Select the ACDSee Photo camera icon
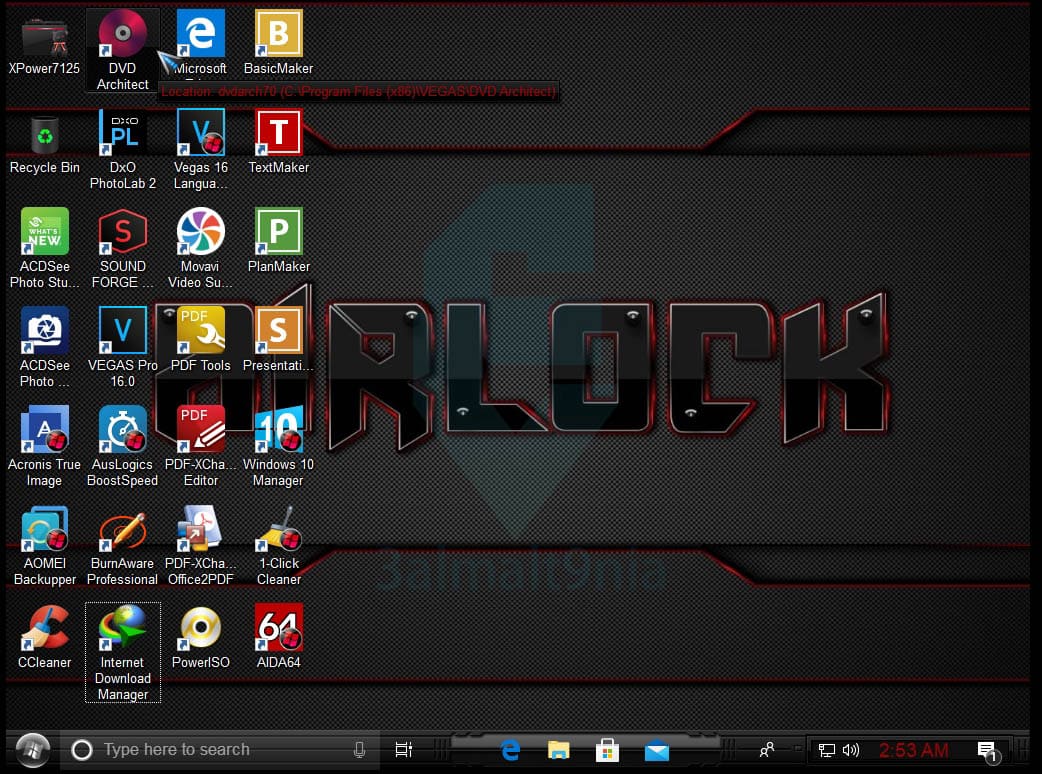This screenshot has width=1042, height=774. (x=45, y=347)
